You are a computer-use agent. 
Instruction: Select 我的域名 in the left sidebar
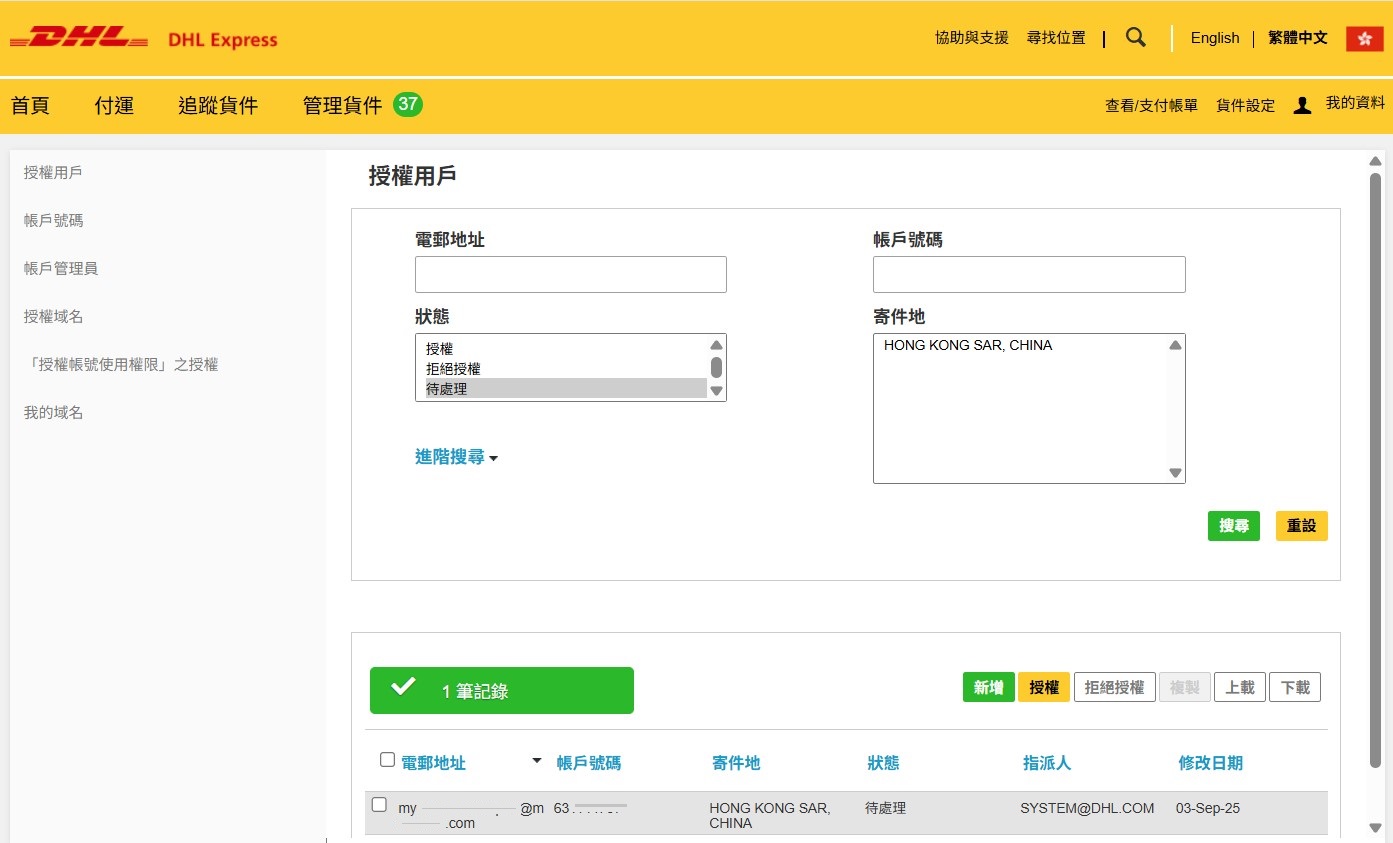53,412
